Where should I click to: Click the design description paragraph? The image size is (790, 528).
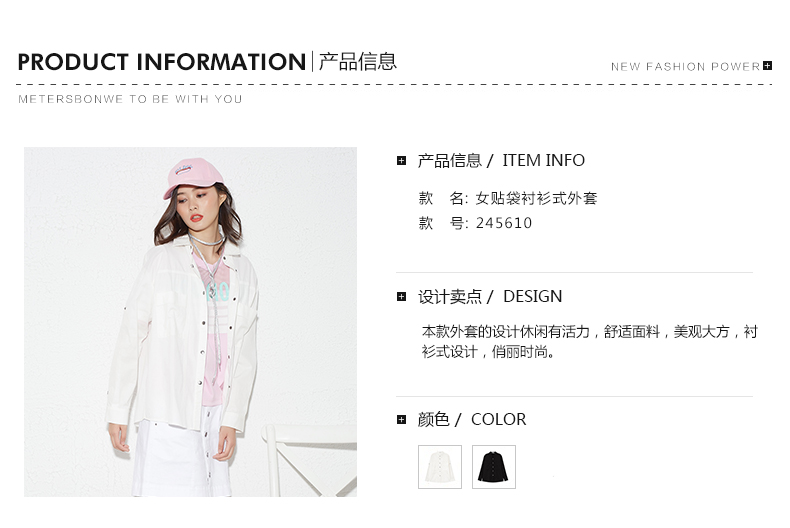[x=589, y=342]
